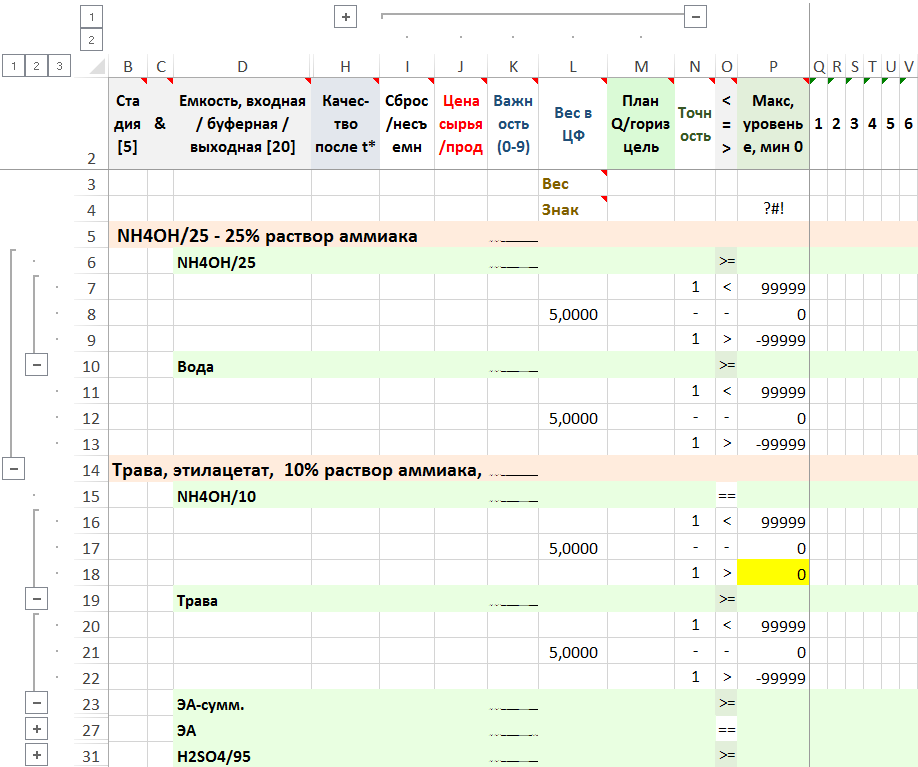Show row outline level 3
This screenshot has height=767, width=918.
click(x=60, y=66)
